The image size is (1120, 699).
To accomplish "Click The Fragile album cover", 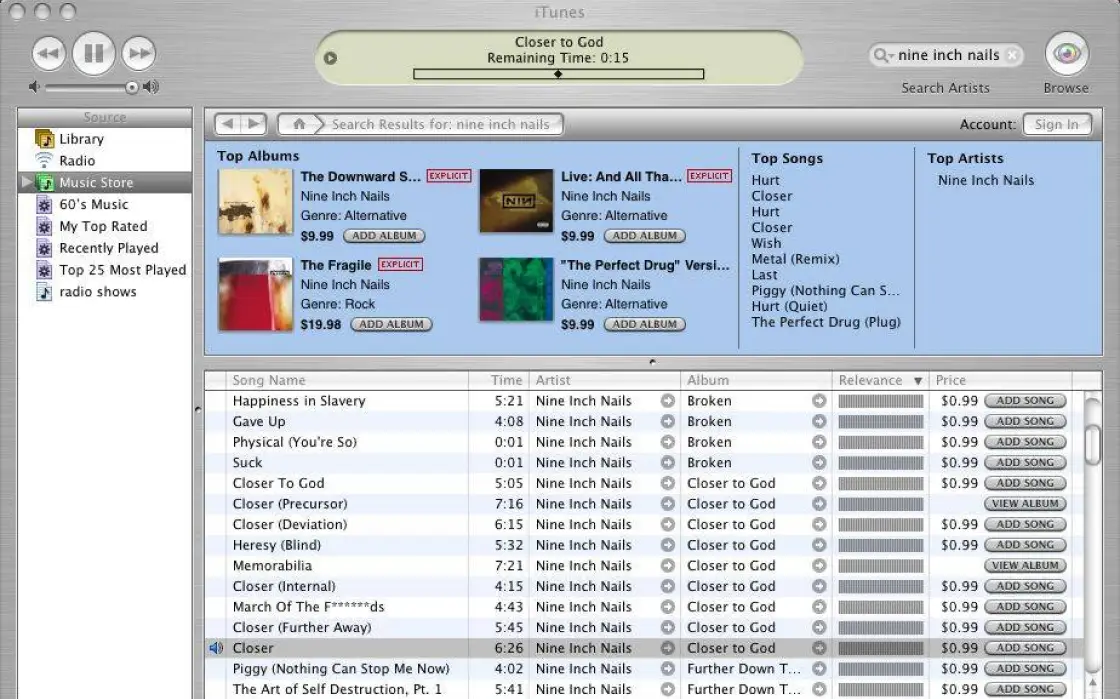I will [255, 294].
